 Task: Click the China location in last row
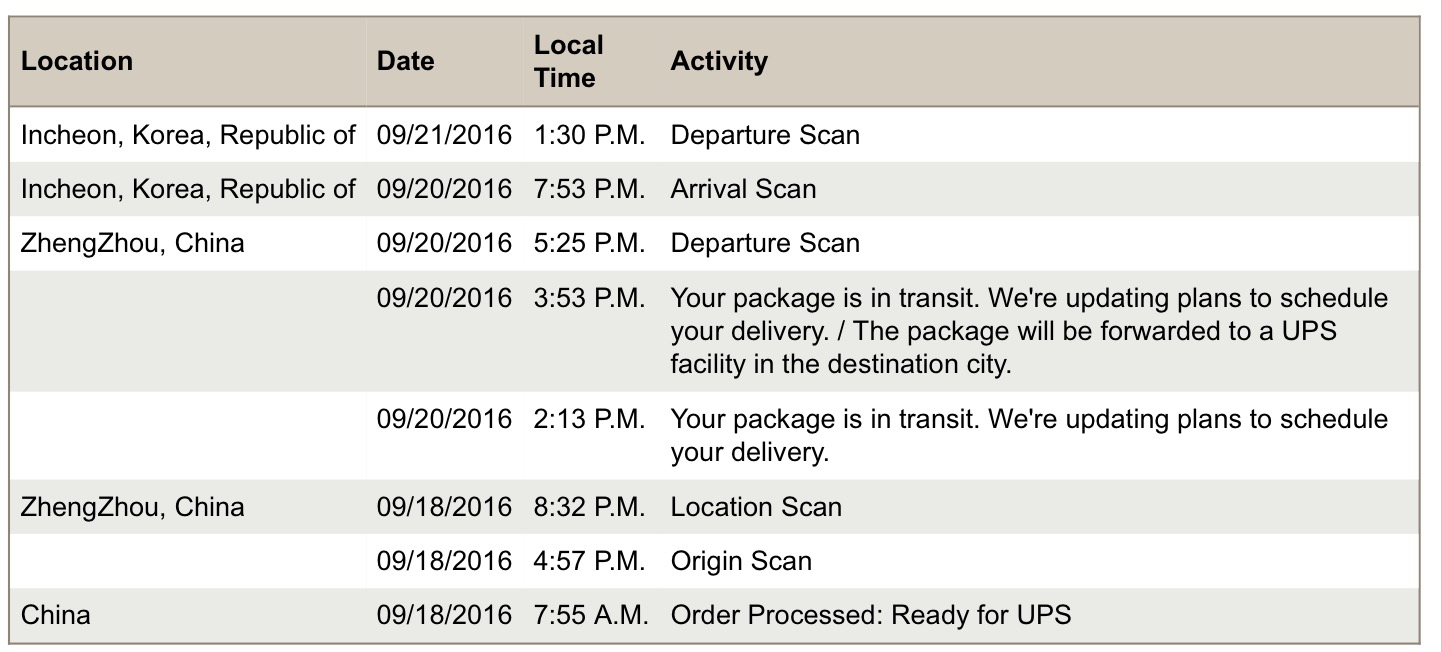(x=56, y=614)
